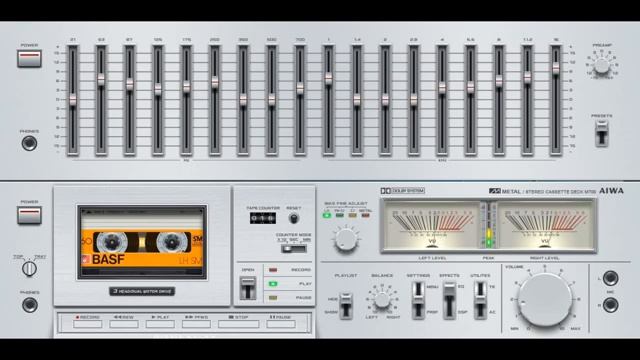Flip the Presets switch
The width and height of the screenshot is (640, 360).
click(x=602, y=133)
